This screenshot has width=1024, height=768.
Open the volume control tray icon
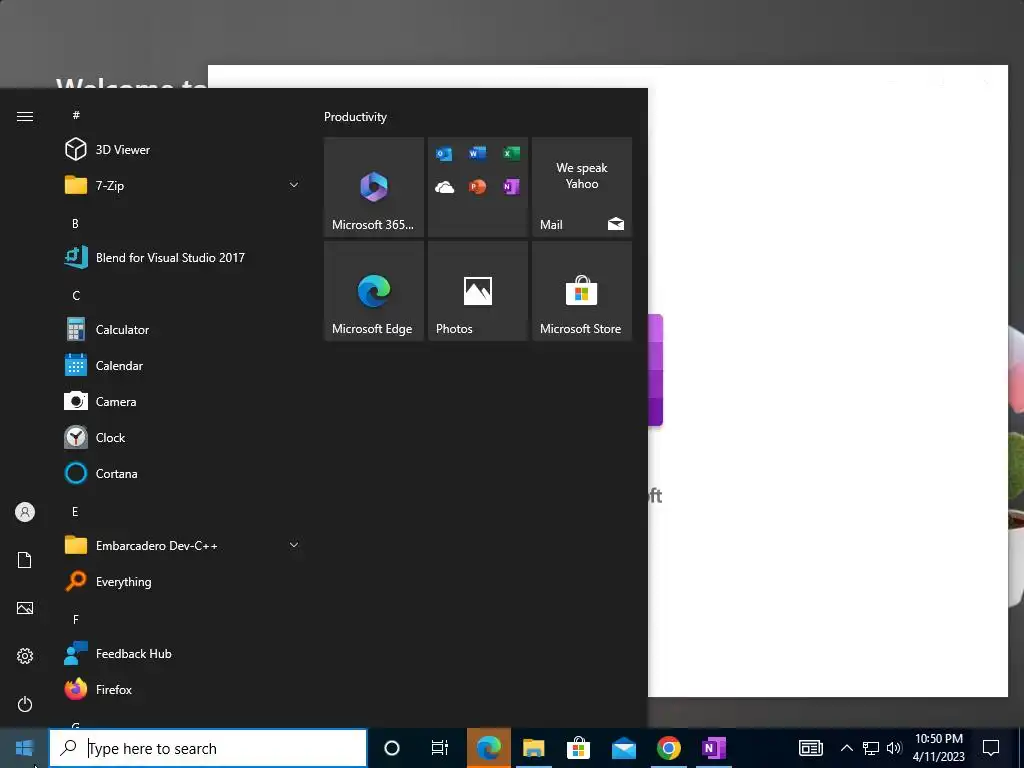tap(894, 748)
